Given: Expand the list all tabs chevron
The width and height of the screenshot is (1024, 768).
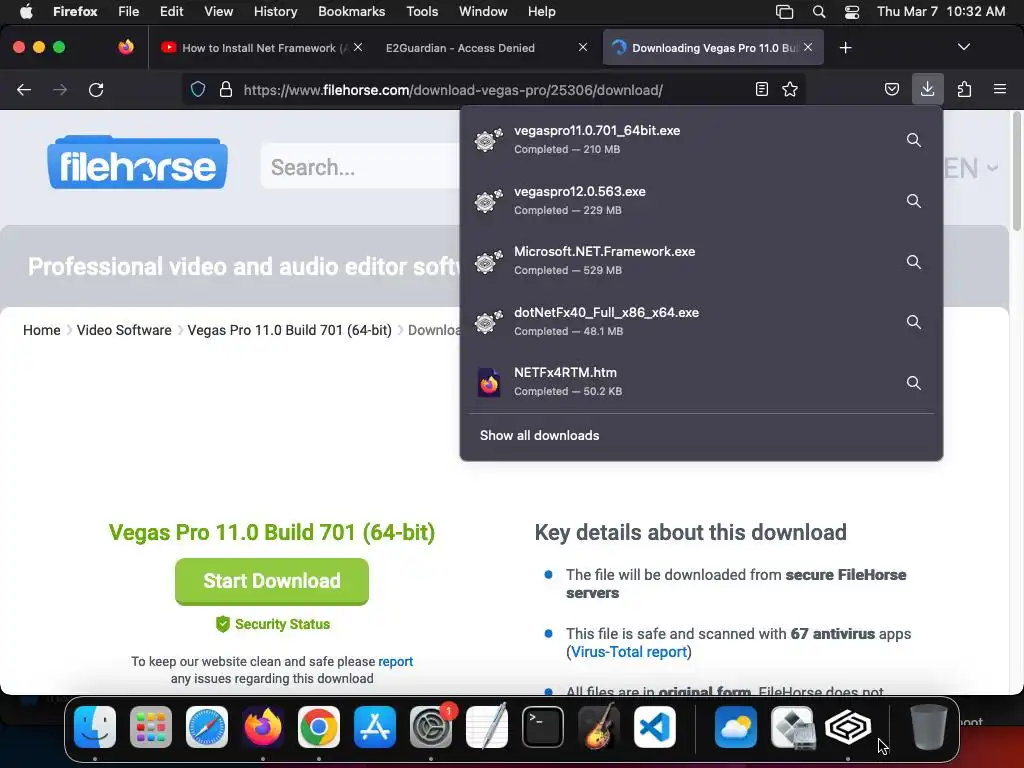Looking at the screenshot, I should [963, 47].
